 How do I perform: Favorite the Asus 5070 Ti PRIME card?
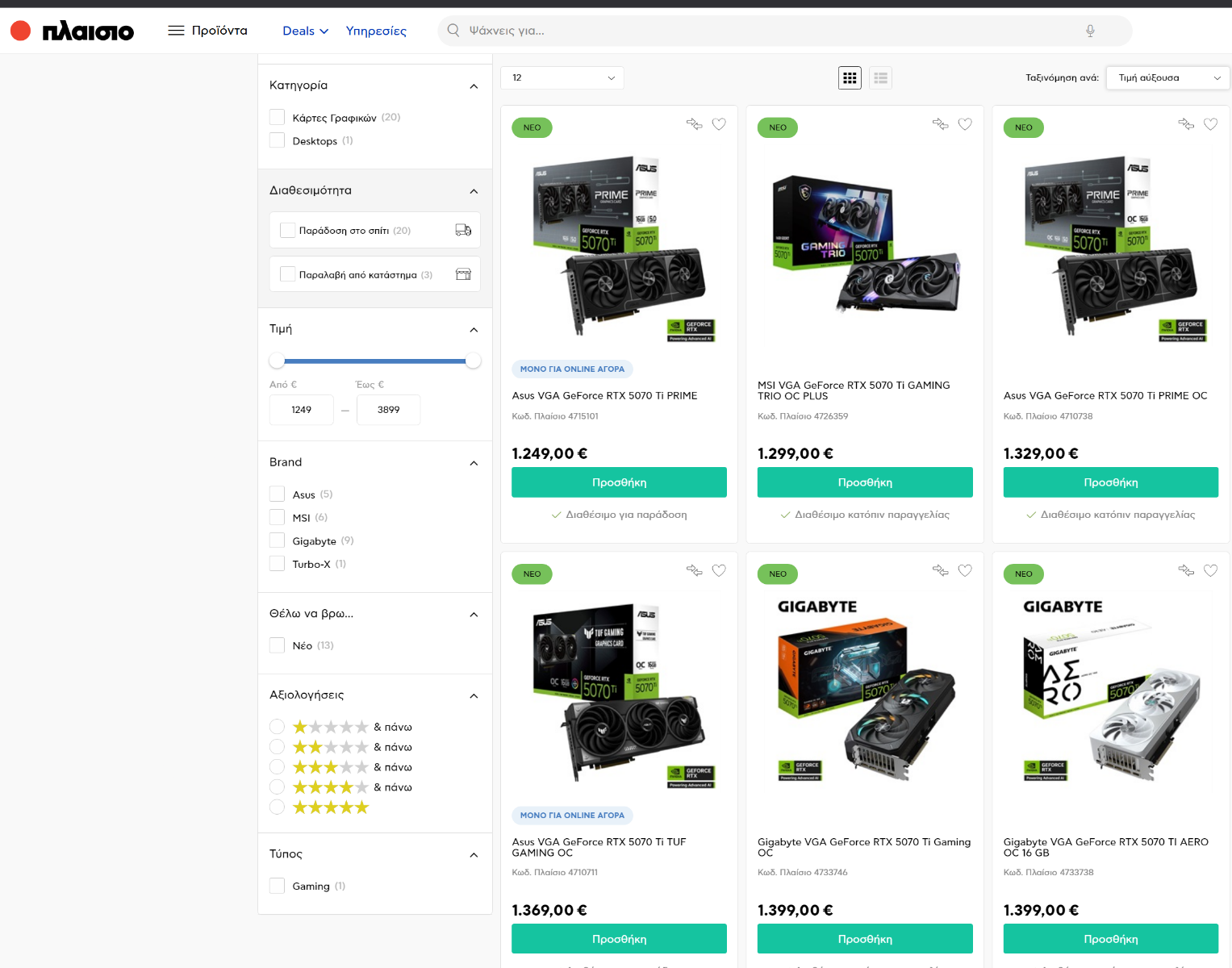tap(719, 123)
